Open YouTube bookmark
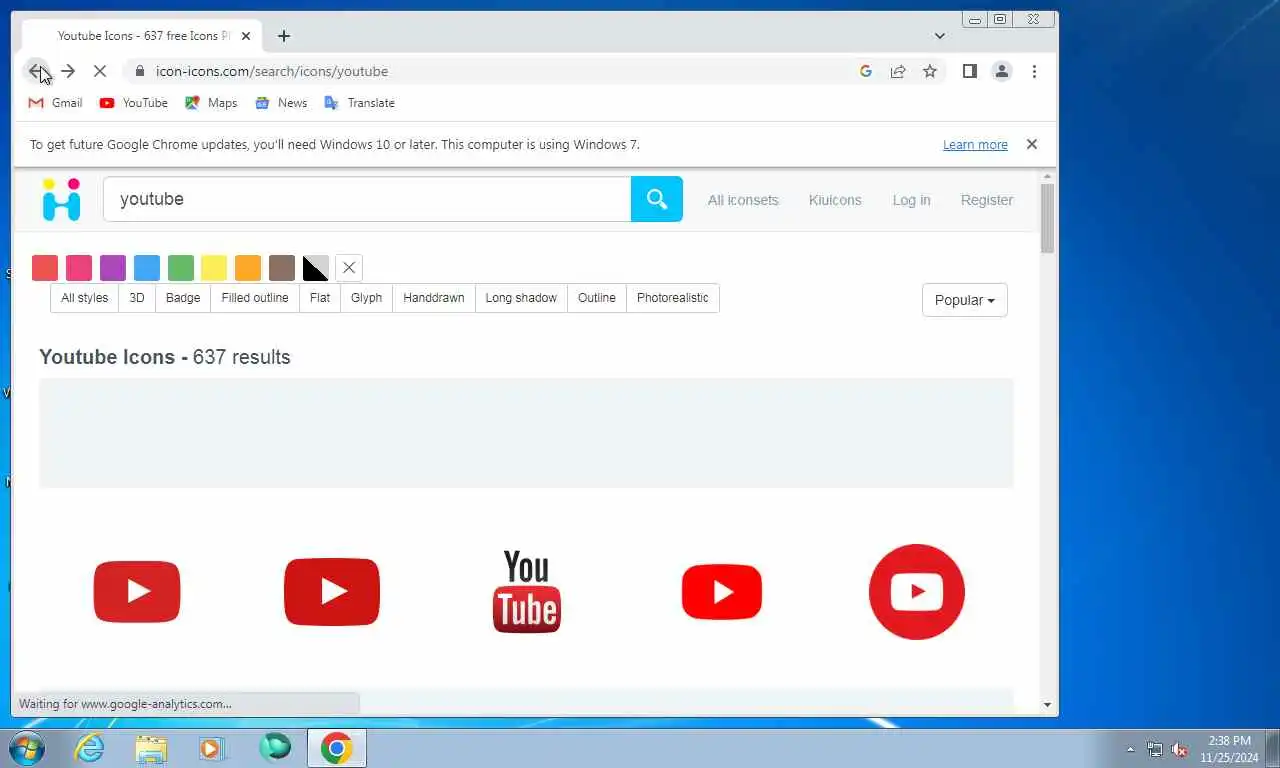 [x=133, y=103]
